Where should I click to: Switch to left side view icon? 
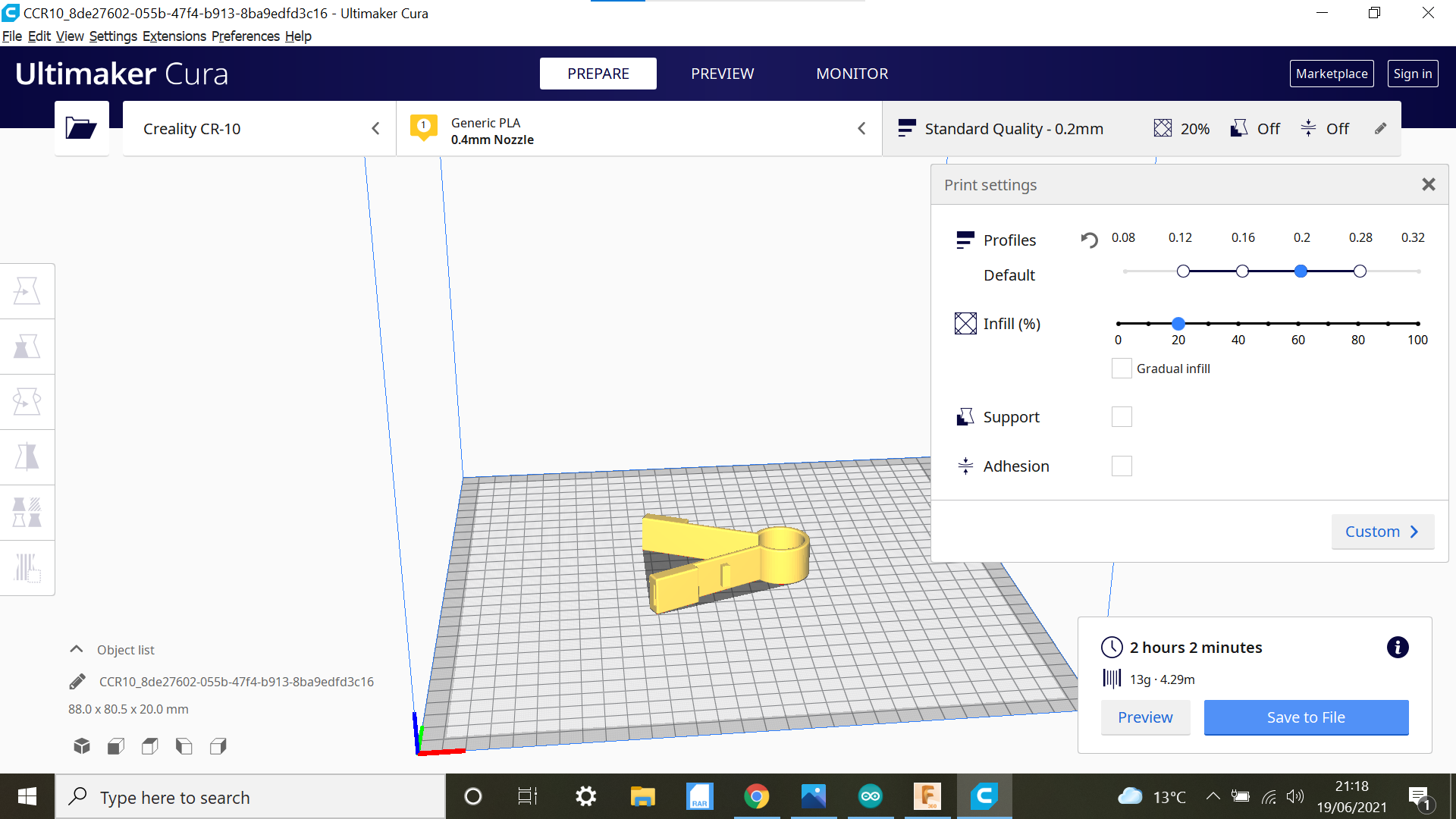[x=184, y=746]
